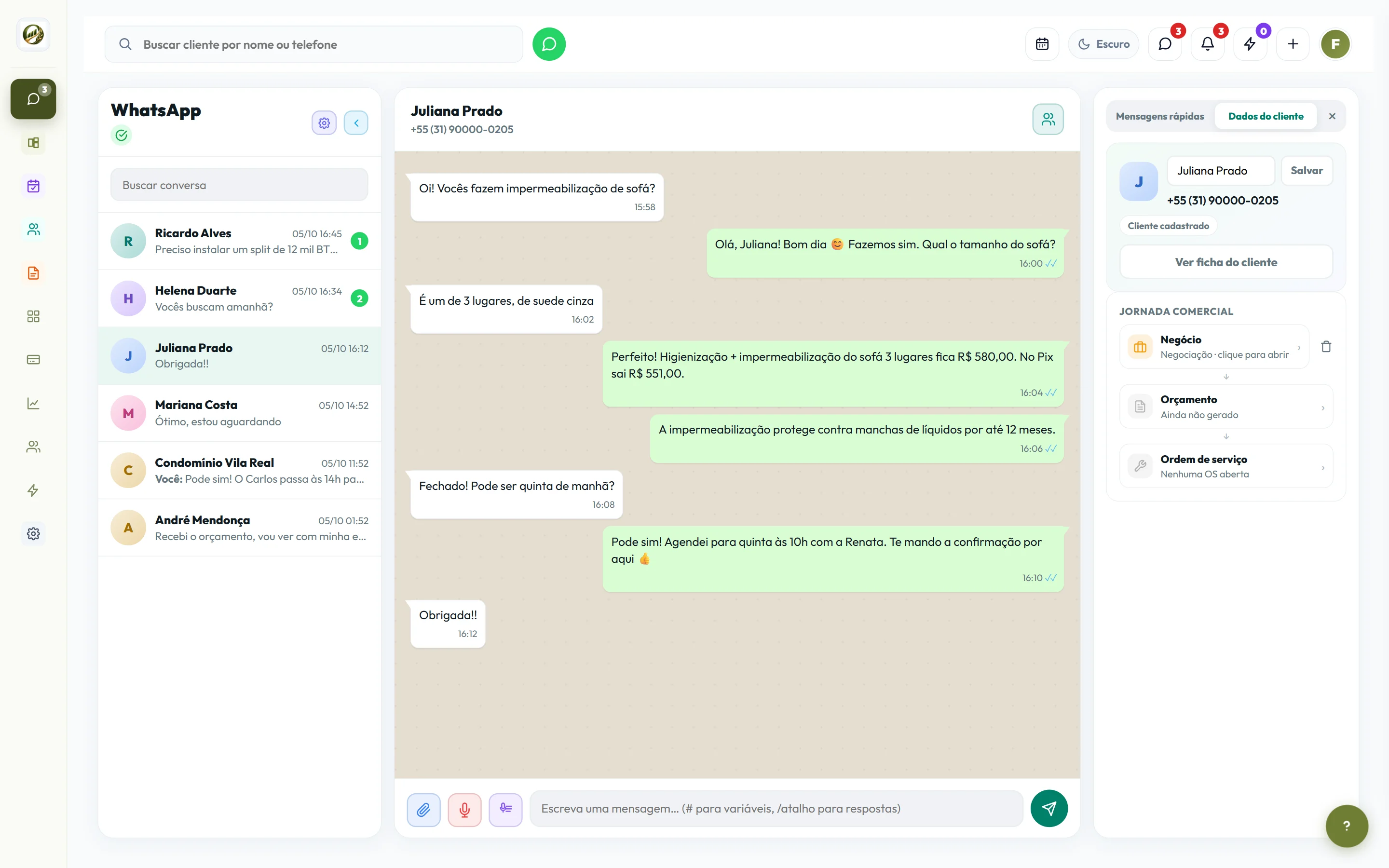
Task: Open the sidebar calendar agenda icon
Action: pos(33,186)
